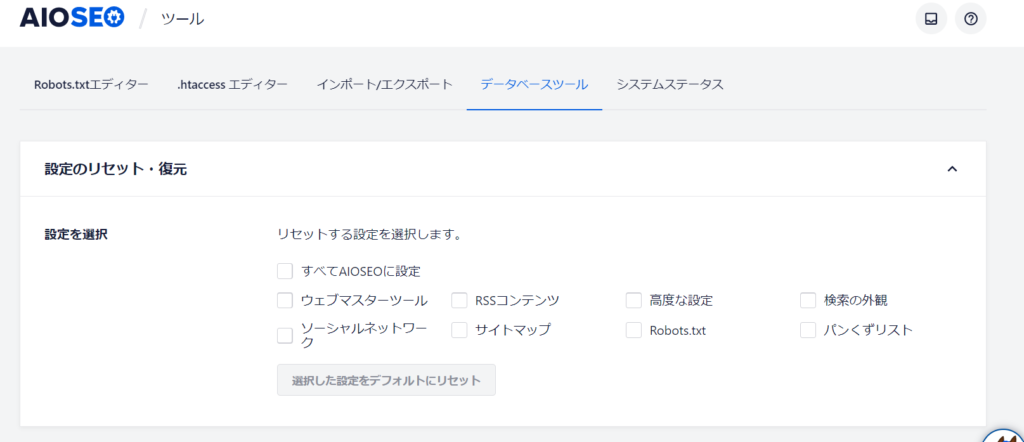Click the AIOSEO logo
The height and width of the screenshot is (442, 1024).
(72, 18)
